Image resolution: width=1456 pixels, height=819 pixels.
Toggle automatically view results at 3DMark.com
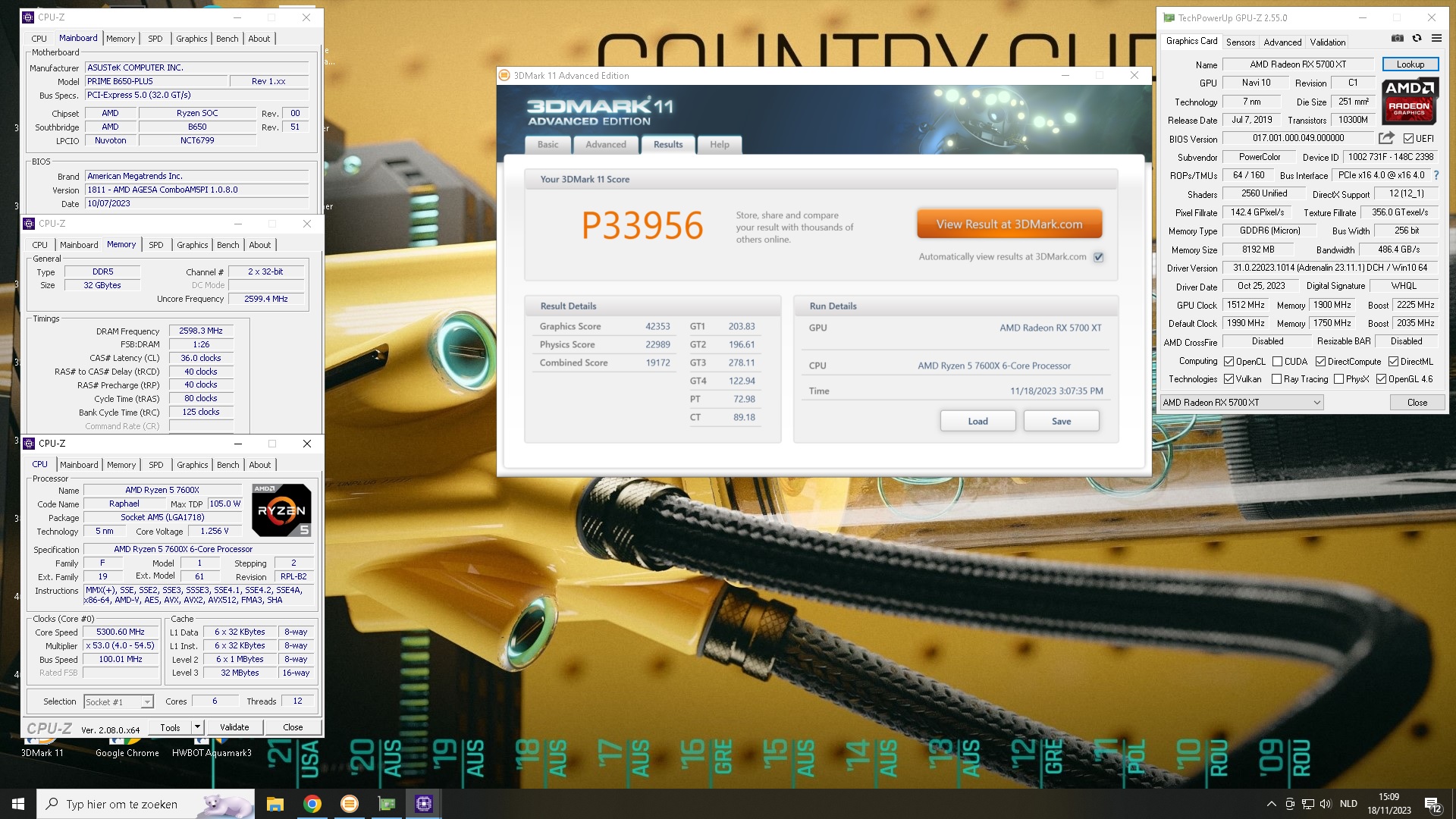tap(1098, 257)
